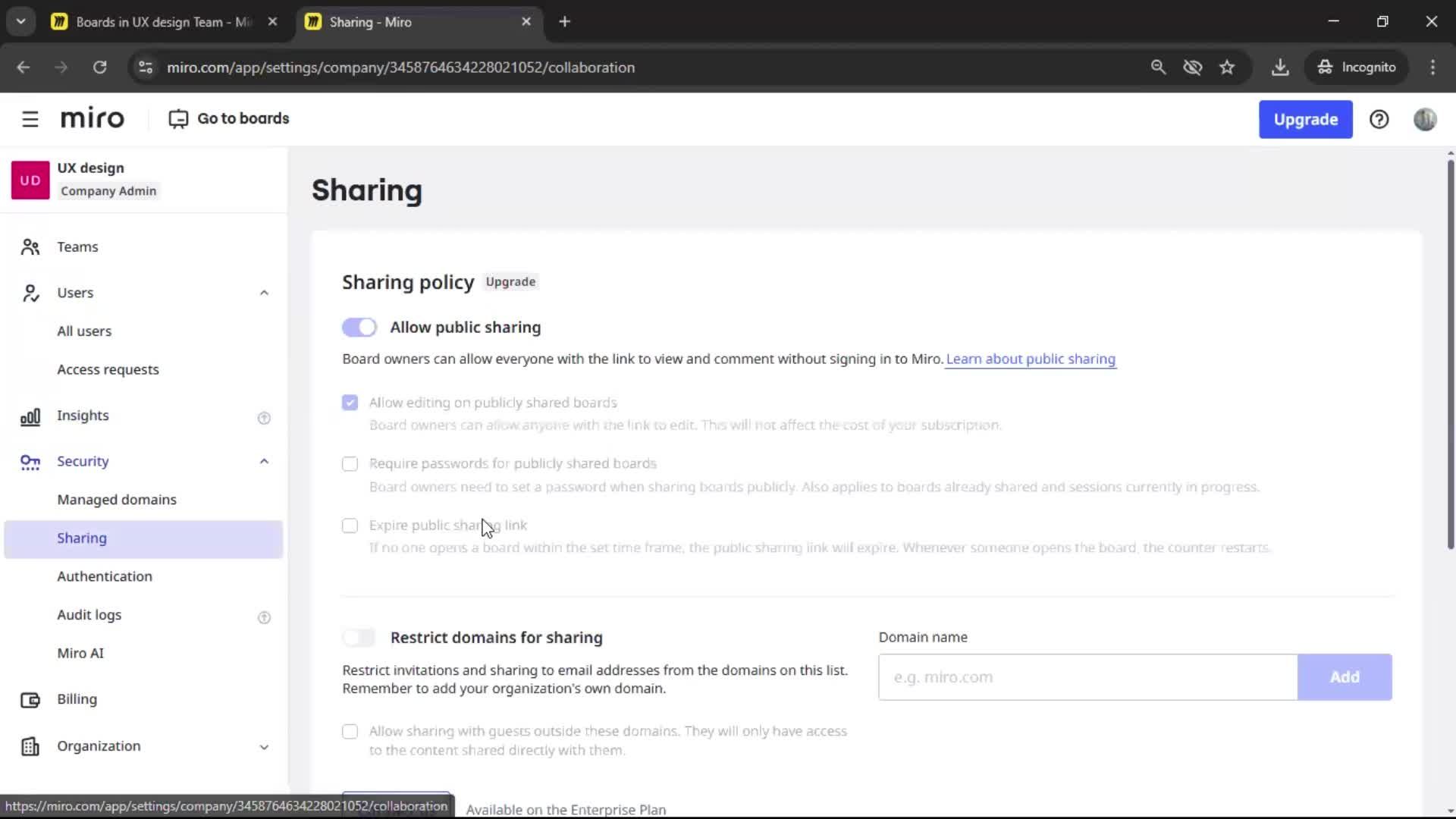Check Expire public sharing link

[x=350, y=526]
